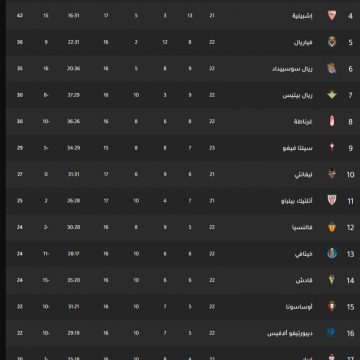Open team name ريال سوسييداد link
The image size is (360, 360).
[x=292, y=69]
